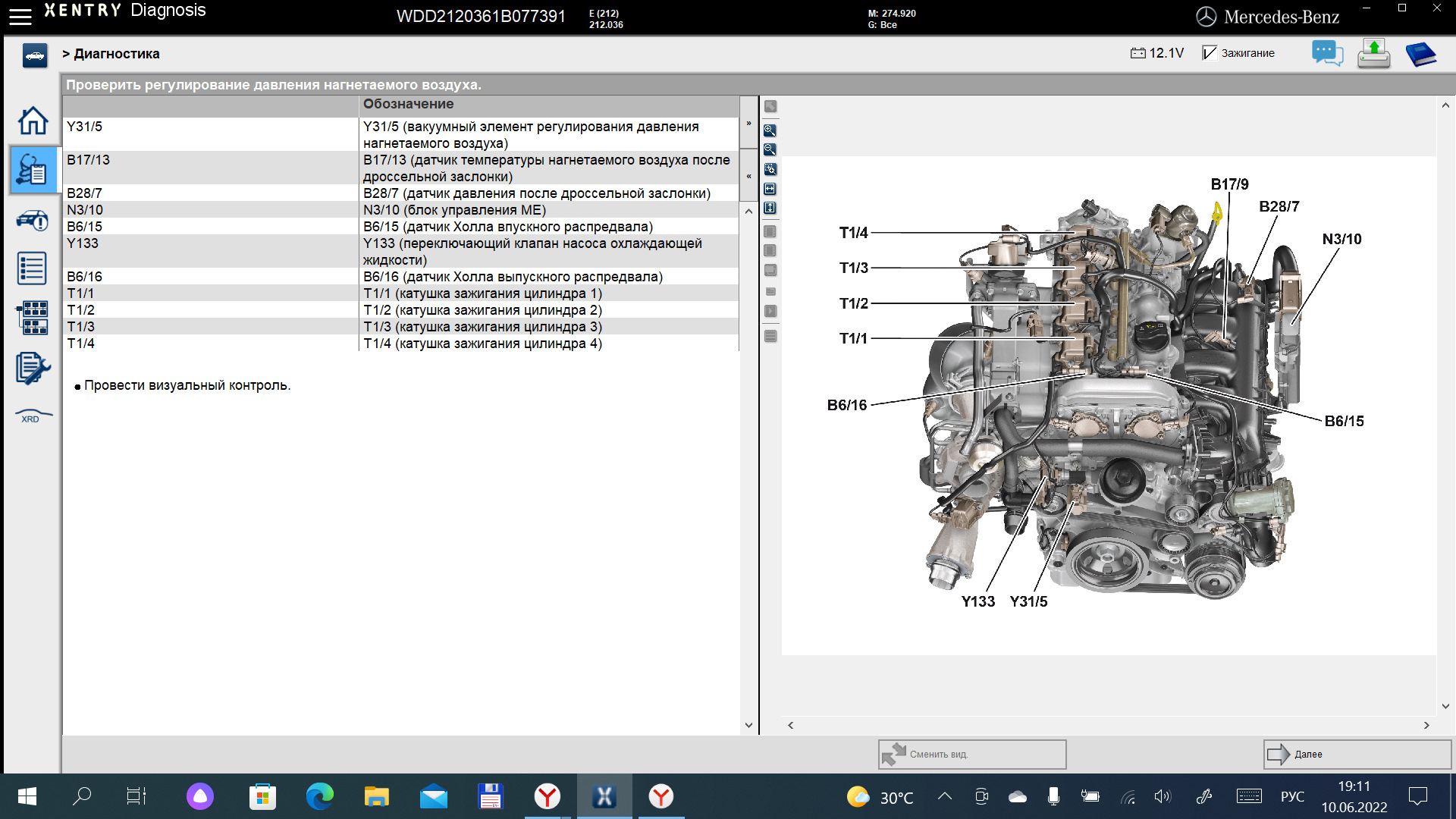Open Microsoft Edge from the taskbar
This screenshot has width=1456, height=819.
319,796
